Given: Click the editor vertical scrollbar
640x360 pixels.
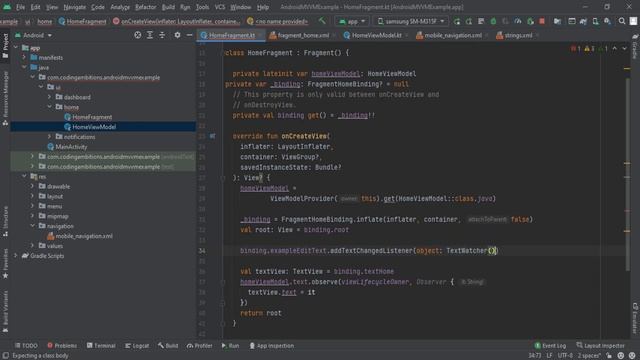Looking at the screenshot, I should [x=627, y=173].
